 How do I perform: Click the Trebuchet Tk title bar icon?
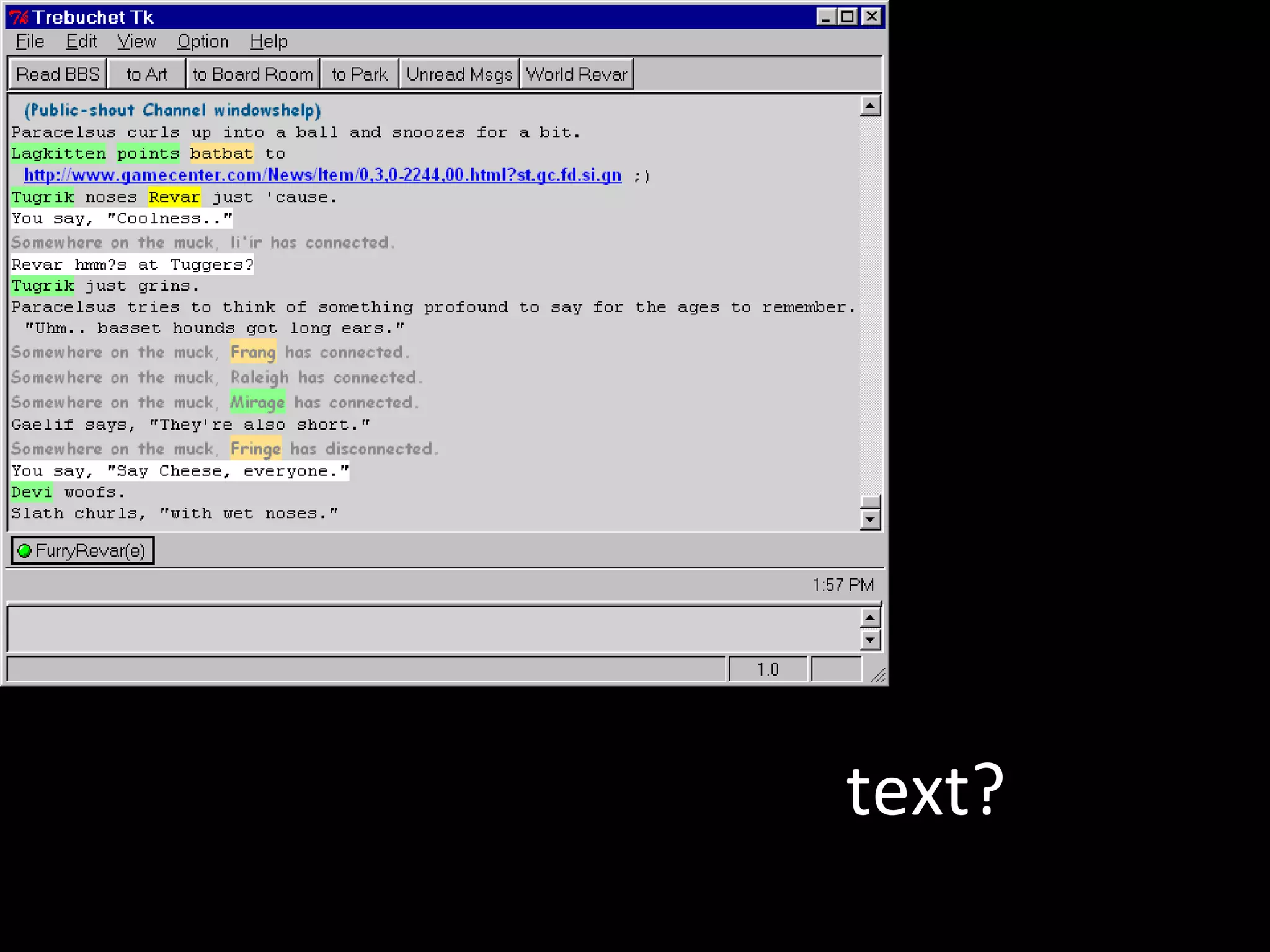[19, 17]
